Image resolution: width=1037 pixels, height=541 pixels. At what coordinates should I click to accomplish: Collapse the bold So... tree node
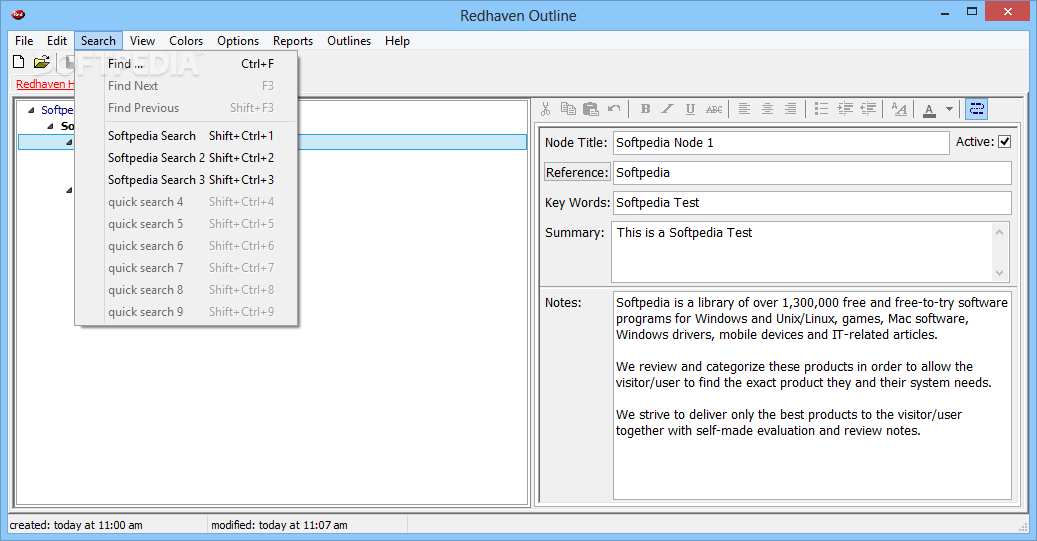[x=51, y=126]
